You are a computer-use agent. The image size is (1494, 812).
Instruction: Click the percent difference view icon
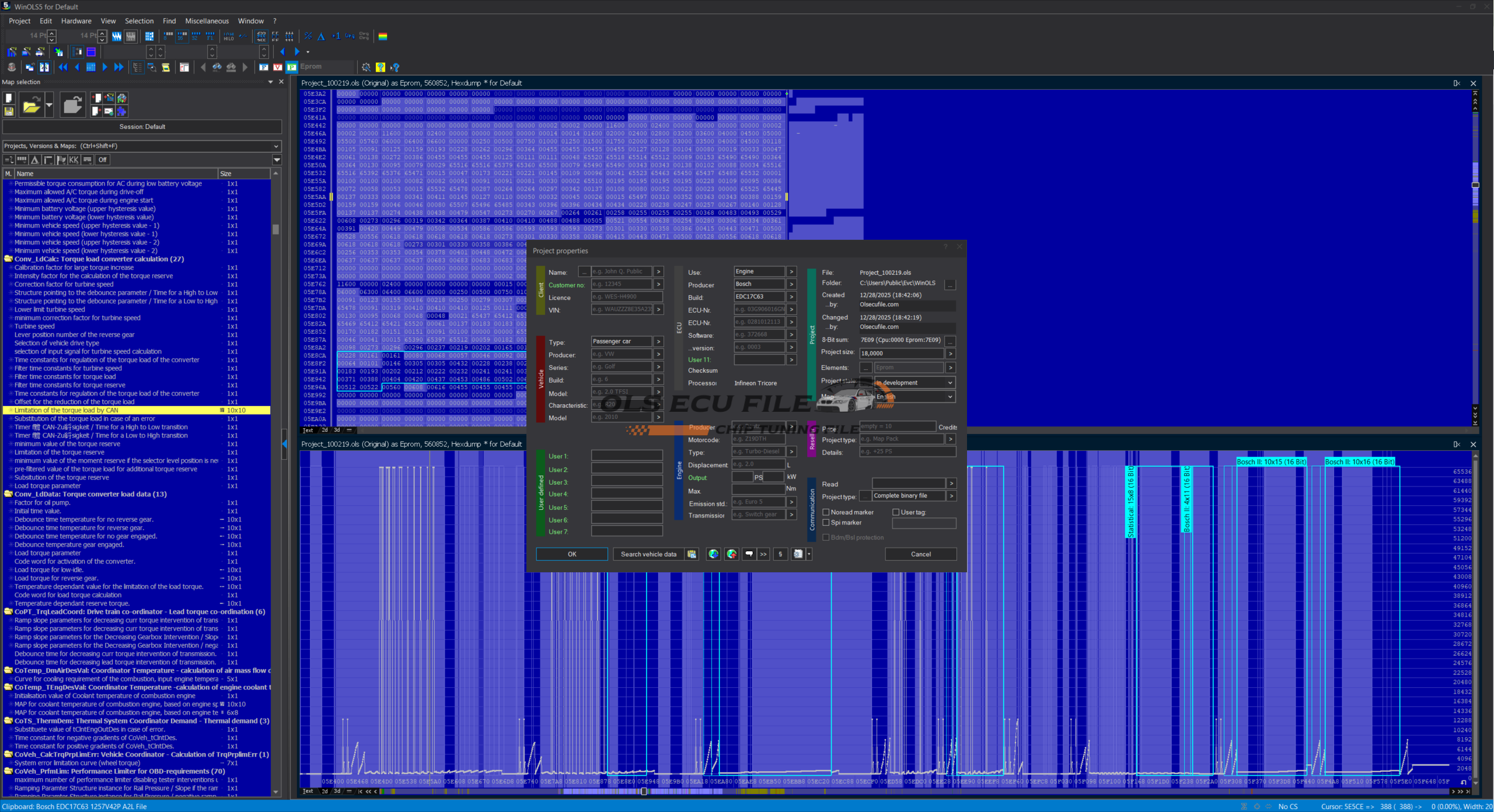click(308, 36)
